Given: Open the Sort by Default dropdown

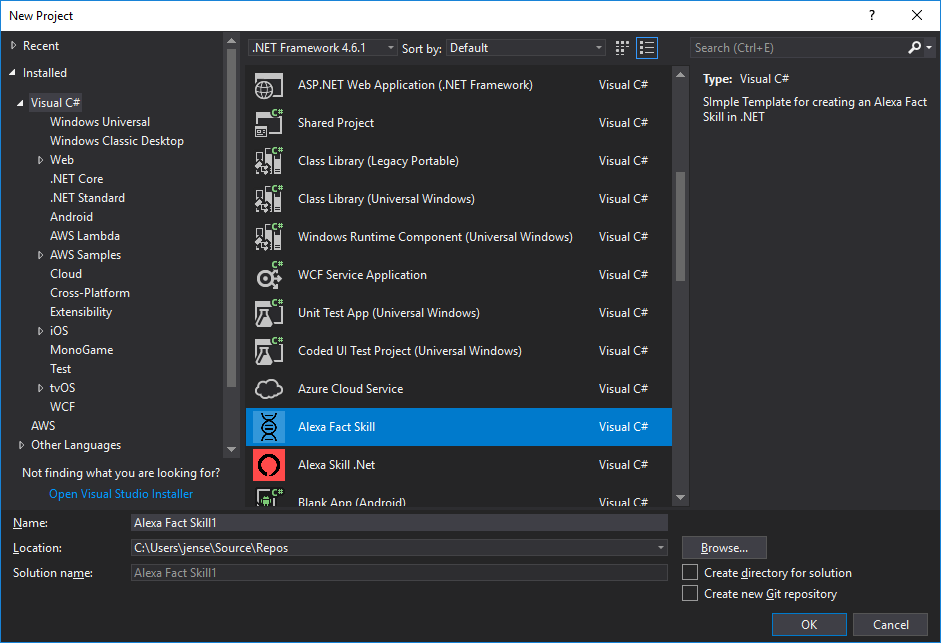Looking at the screenshot, I should pos(526,48).
